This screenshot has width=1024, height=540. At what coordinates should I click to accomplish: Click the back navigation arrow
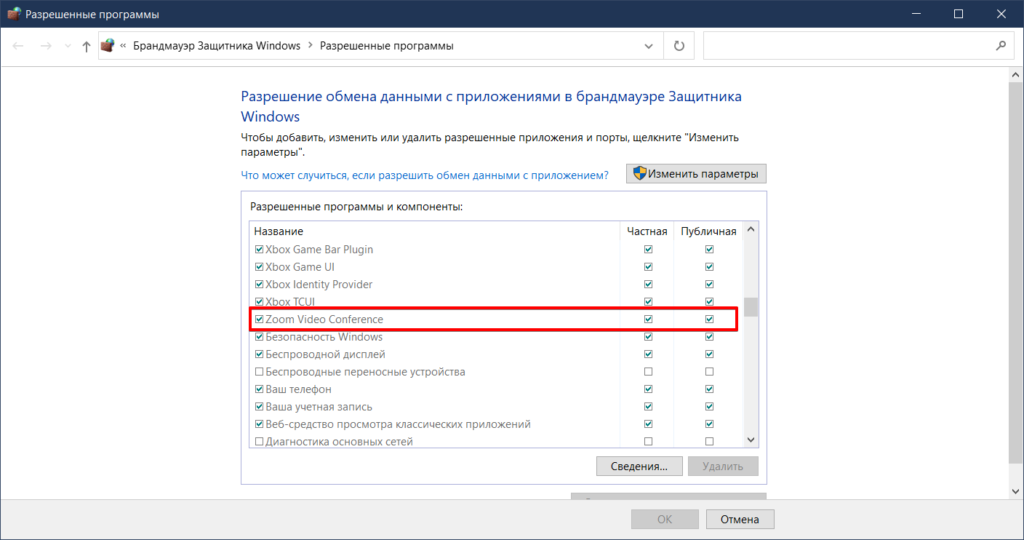(19, 46)
